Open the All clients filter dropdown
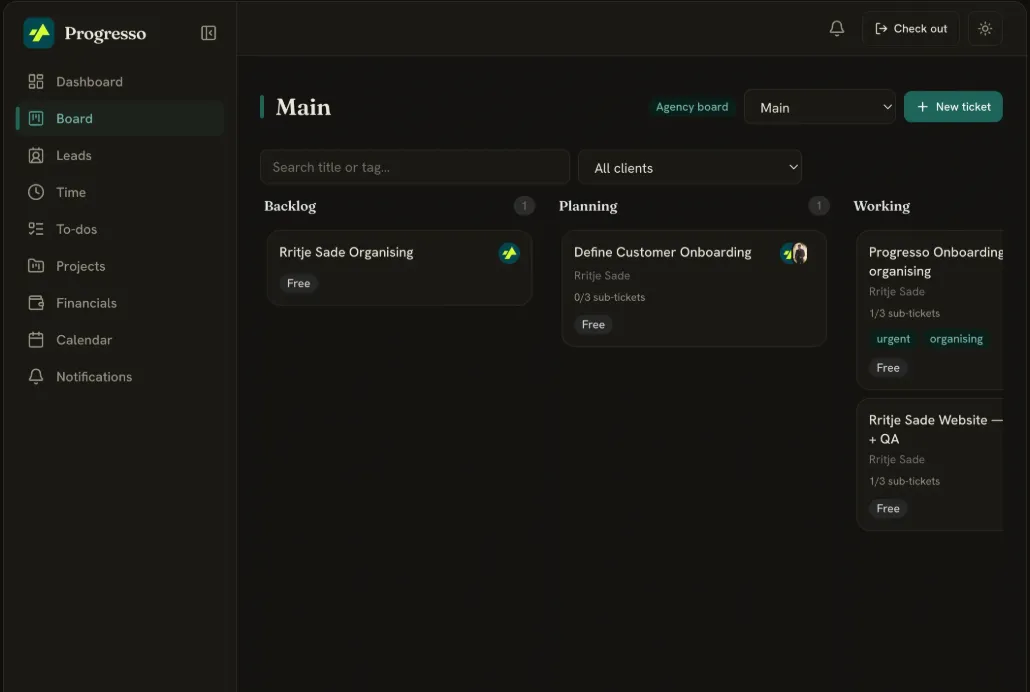The image size is (1030, 692). click(x=690, y=168)
